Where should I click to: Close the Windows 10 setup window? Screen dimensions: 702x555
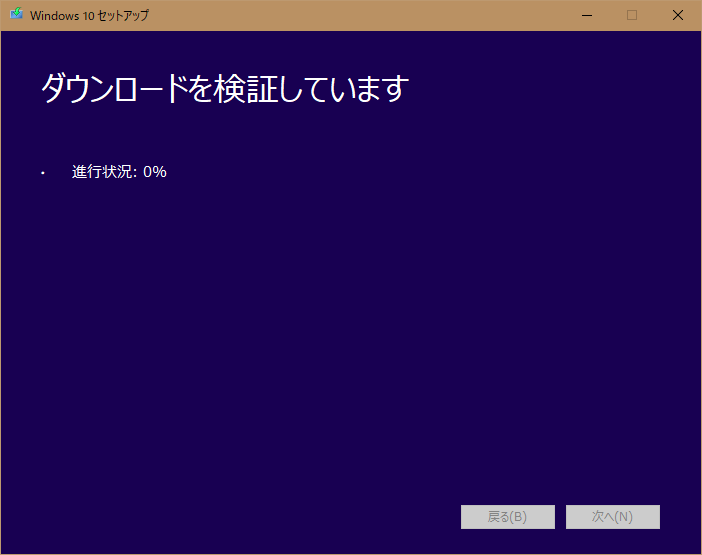(x=678, y=15)
